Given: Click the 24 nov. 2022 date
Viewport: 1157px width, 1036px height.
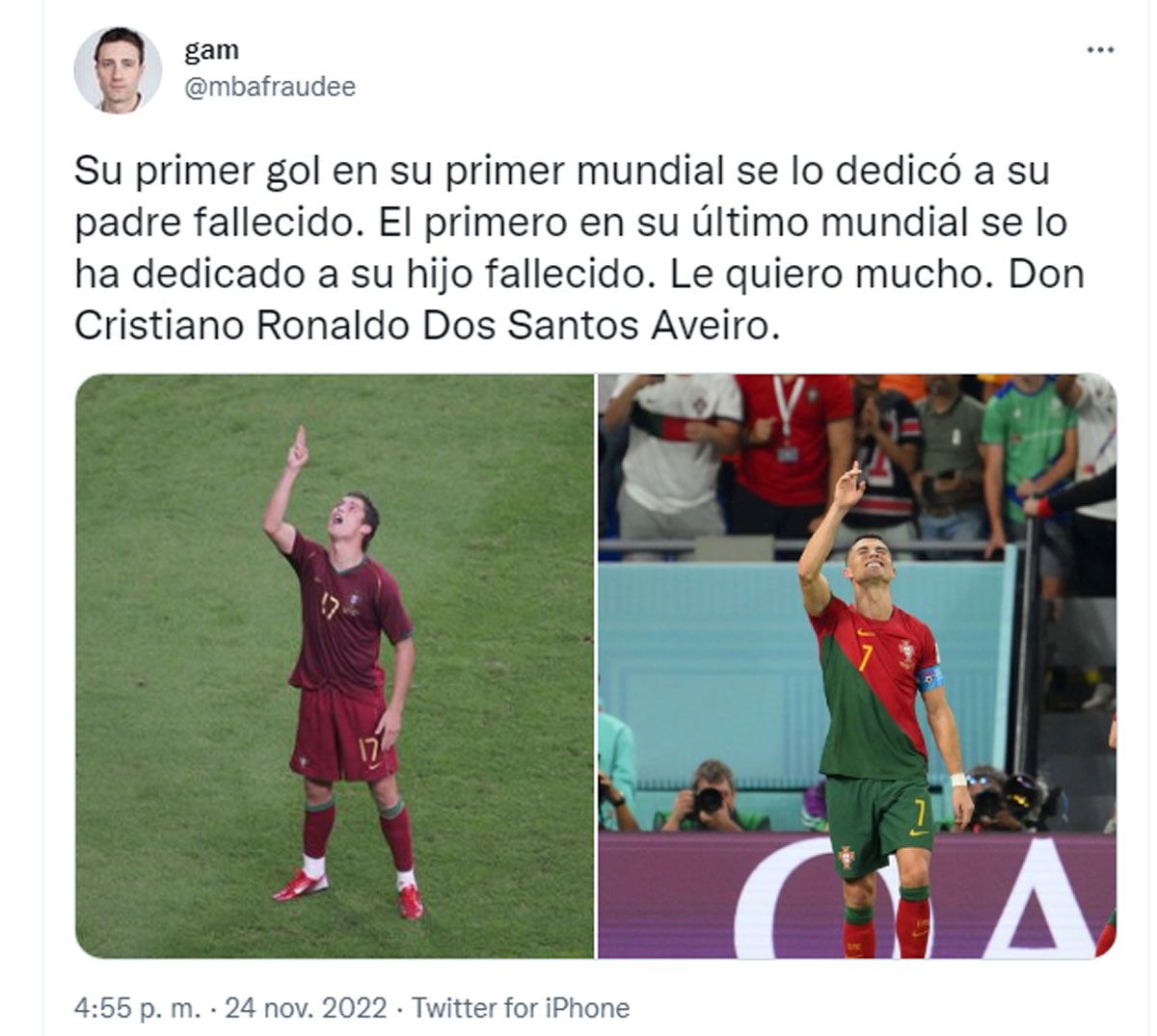Looking at the screenshot, I should [x=305, y=1009].
